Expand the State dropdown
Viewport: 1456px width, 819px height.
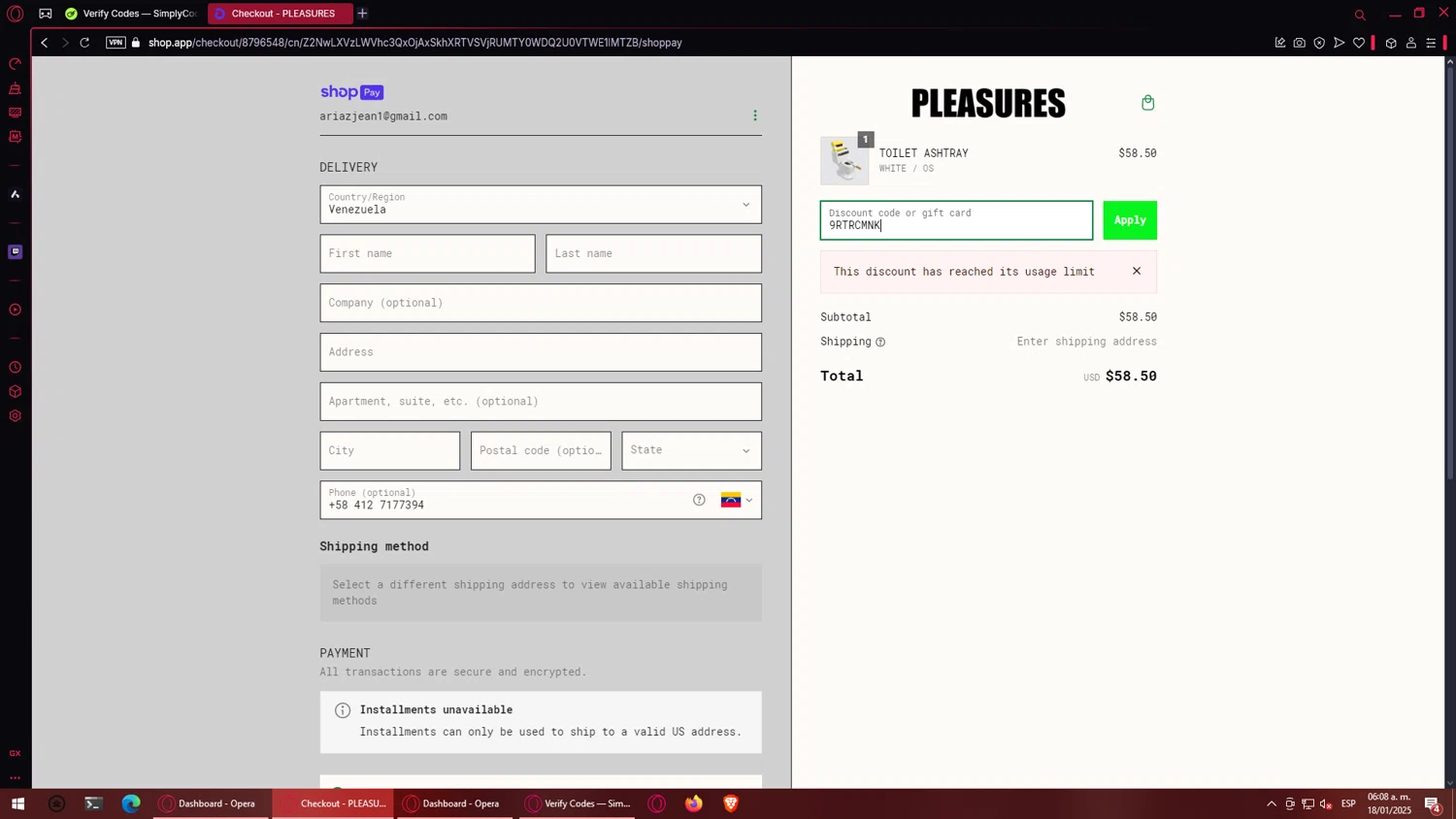[691, 450]
